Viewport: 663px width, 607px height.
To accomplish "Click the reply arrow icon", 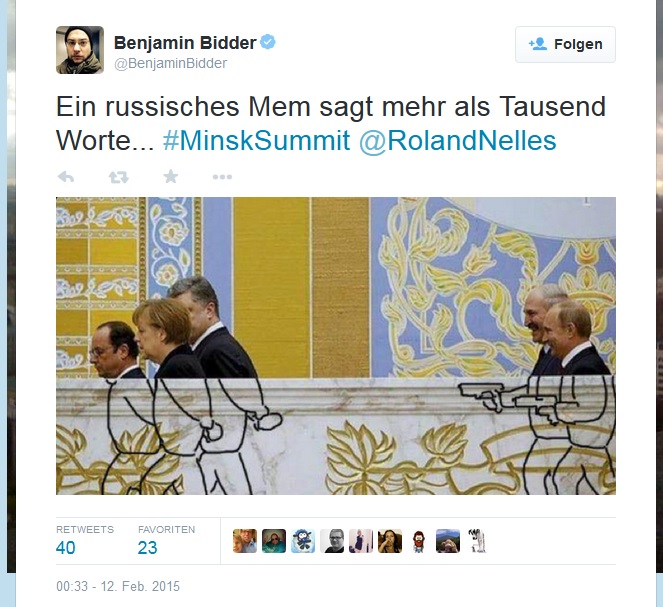I will (x=66, y=177).
